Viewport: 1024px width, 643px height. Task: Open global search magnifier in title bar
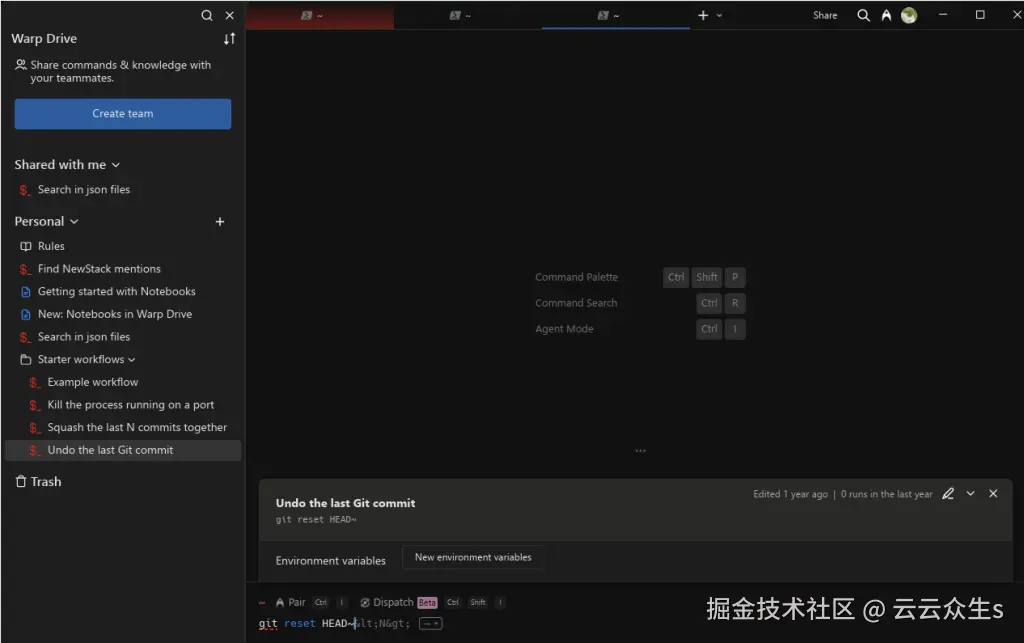[x=863, y=15]
